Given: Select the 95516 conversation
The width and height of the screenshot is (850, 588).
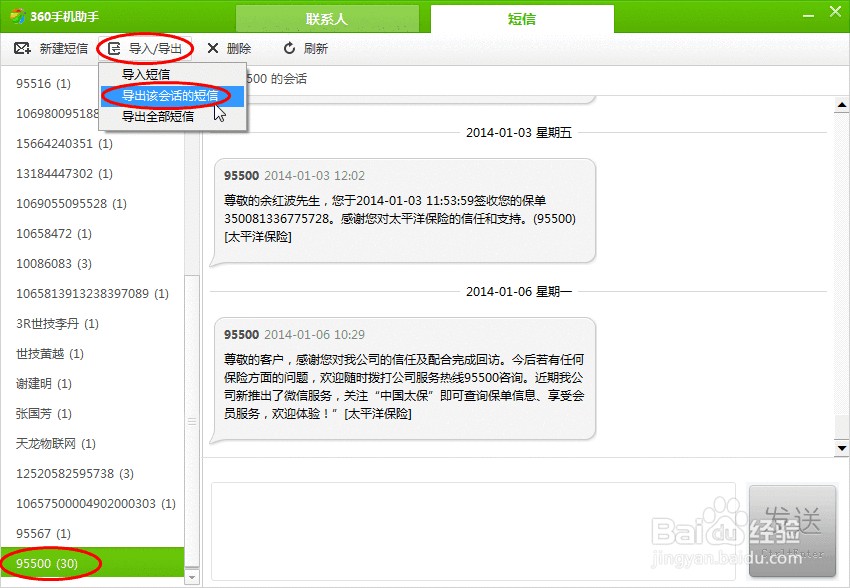Looking at the screenshot, I should pos(44,84).
